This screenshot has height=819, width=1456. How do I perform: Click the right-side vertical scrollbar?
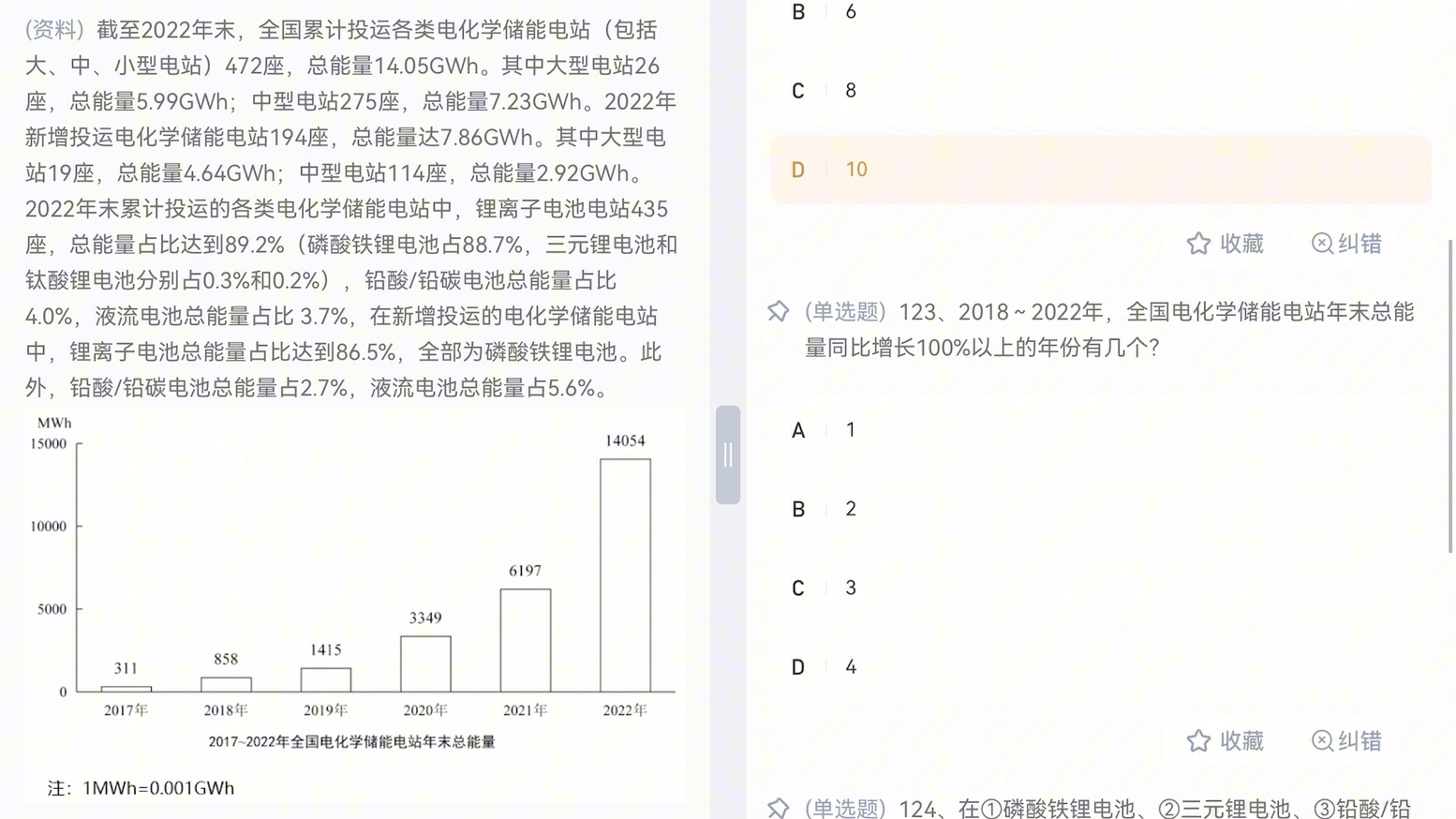coord(1450,395)
